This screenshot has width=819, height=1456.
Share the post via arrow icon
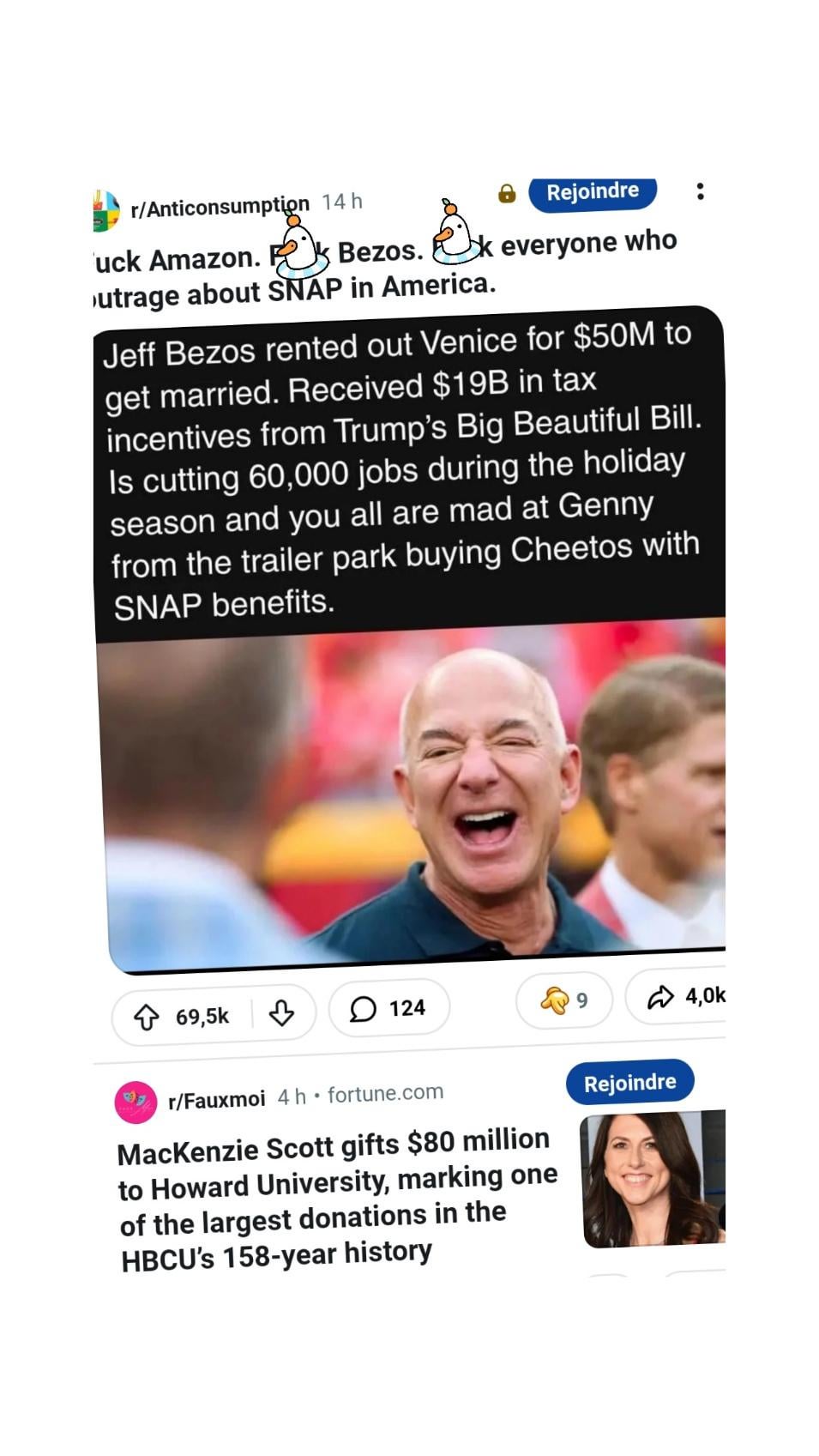[x=677, y=996]
